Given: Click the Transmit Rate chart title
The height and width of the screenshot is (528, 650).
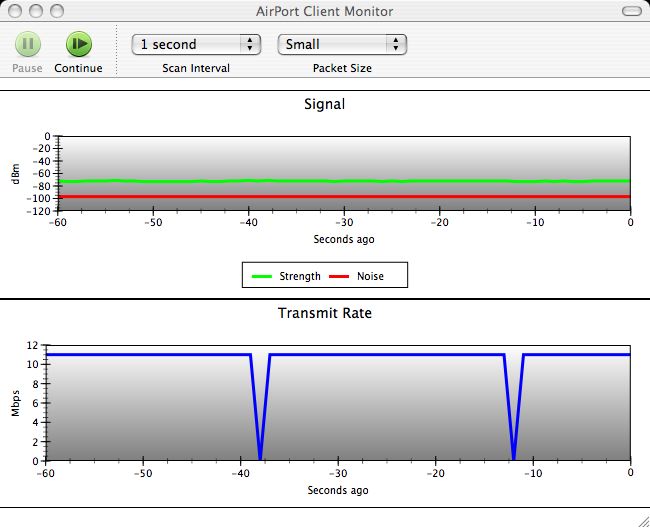Looking at the screenshot, I should (325, 313).
